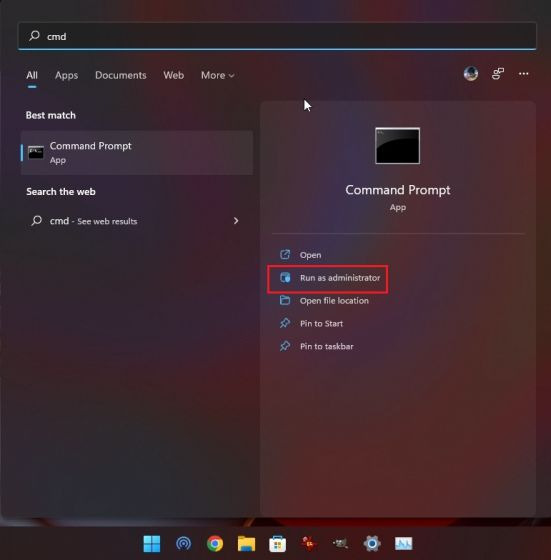
Task: Click the Windows Start button on taskbar
Action: 152,544
